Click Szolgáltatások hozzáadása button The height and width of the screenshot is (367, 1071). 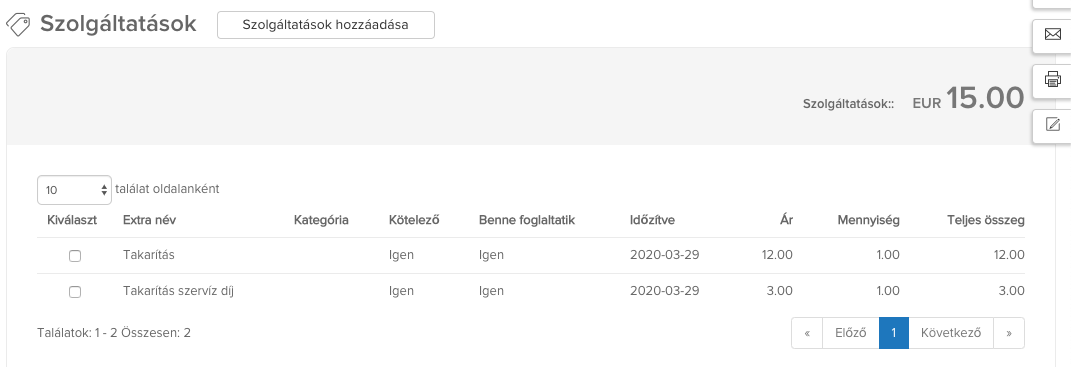(x=326, y=25)
